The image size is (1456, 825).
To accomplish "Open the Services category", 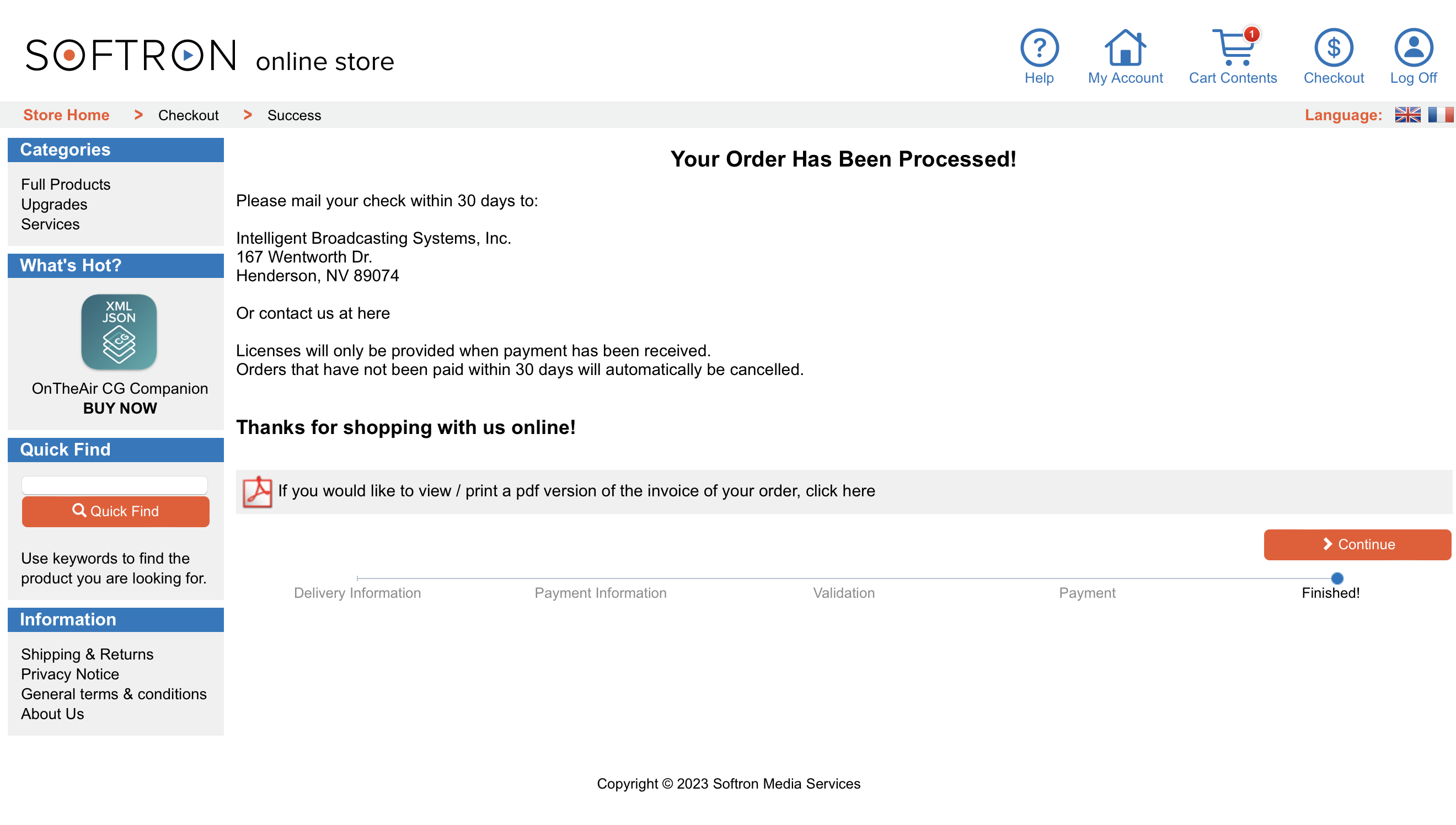I will (x=50, y=224).
